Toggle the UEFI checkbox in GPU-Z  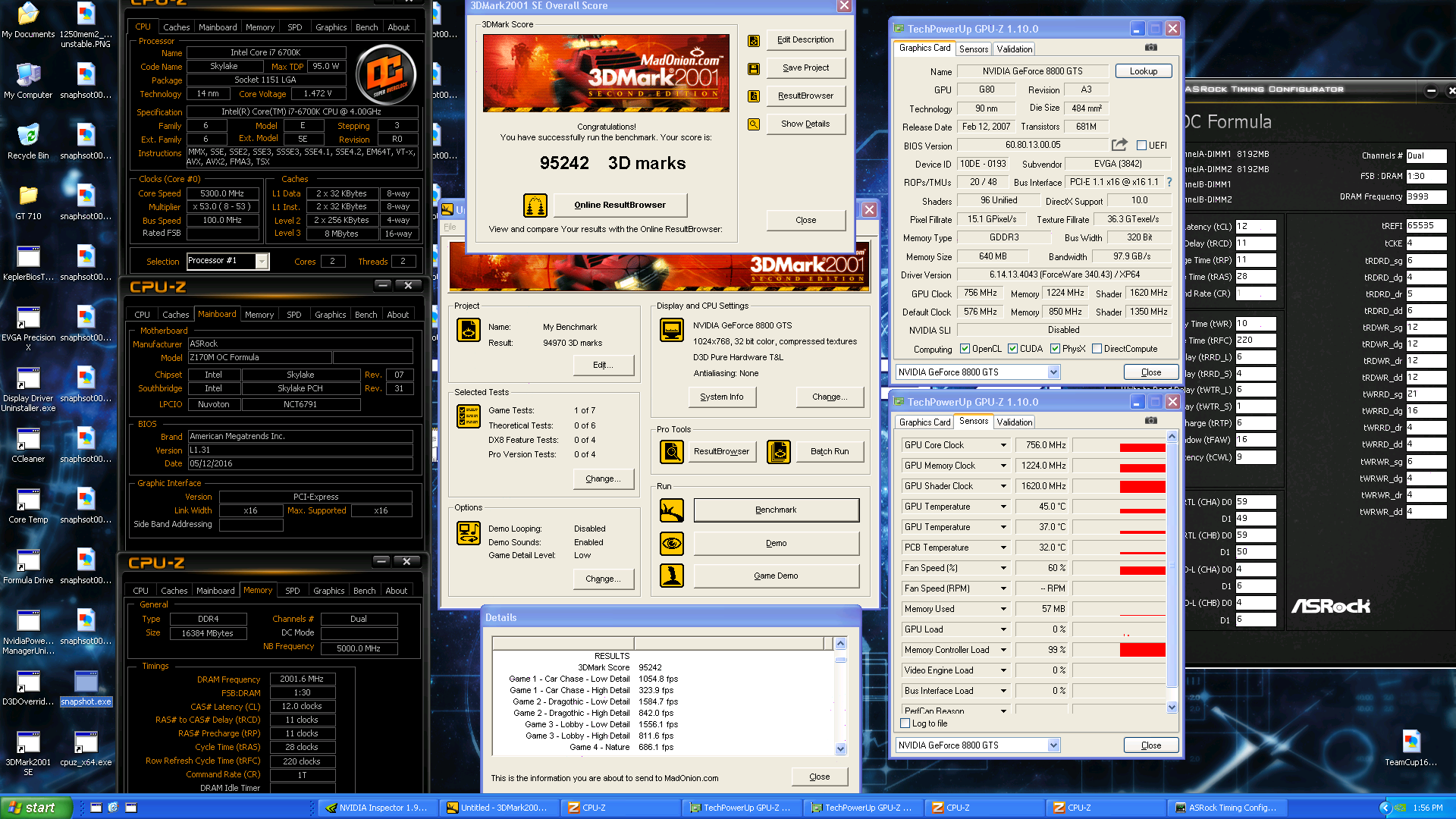click(x=1141, y=146)
